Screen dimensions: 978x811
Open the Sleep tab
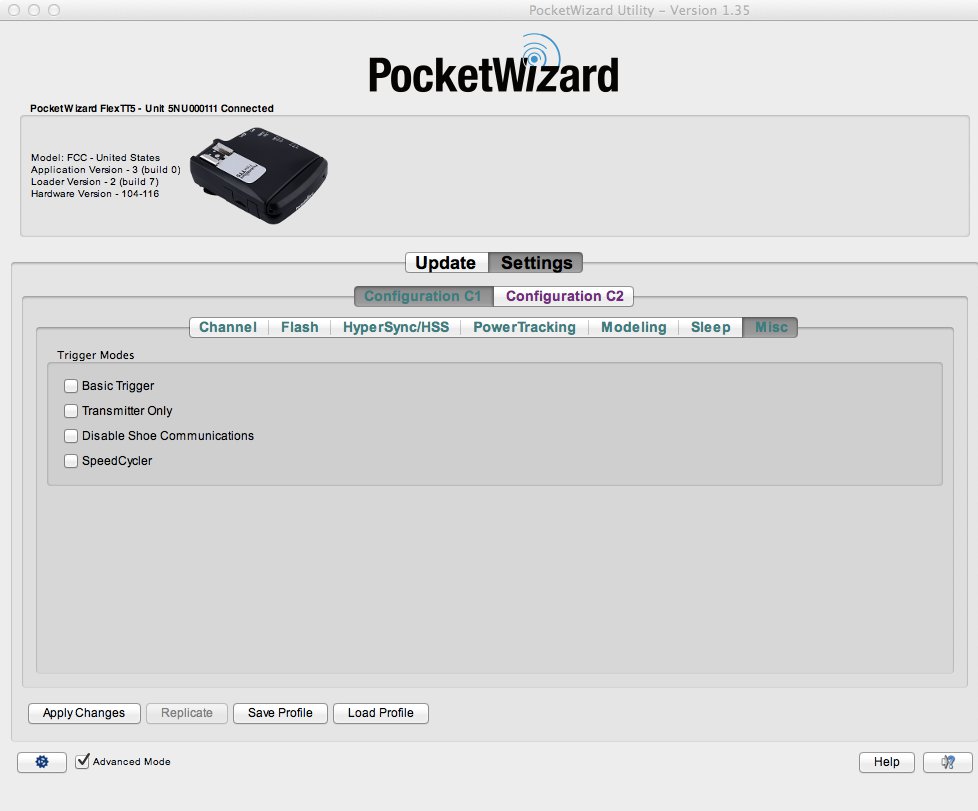[710, 327]
